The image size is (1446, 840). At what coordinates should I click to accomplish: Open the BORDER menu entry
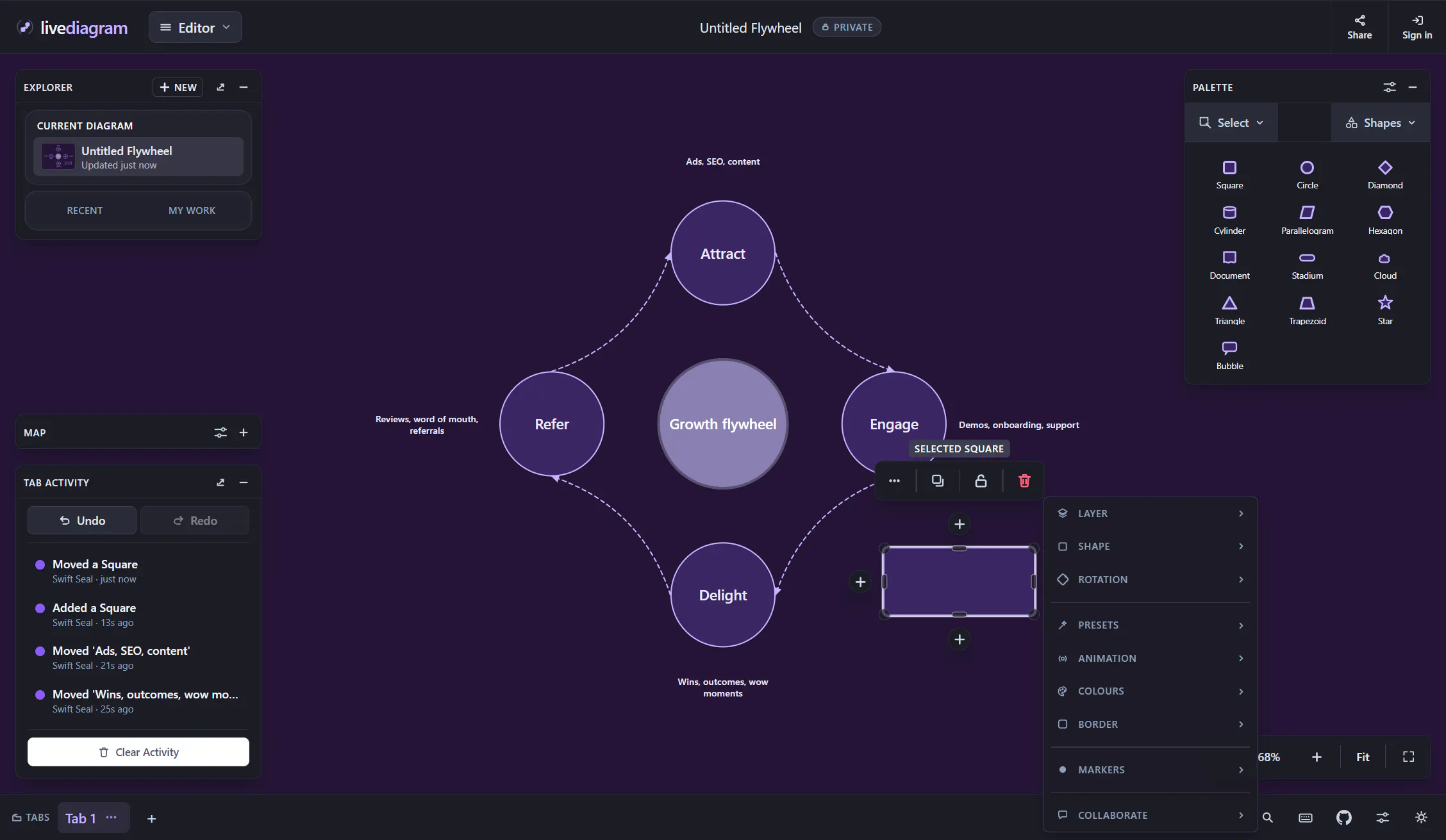pyautogui.click(x=1151, y=724)
